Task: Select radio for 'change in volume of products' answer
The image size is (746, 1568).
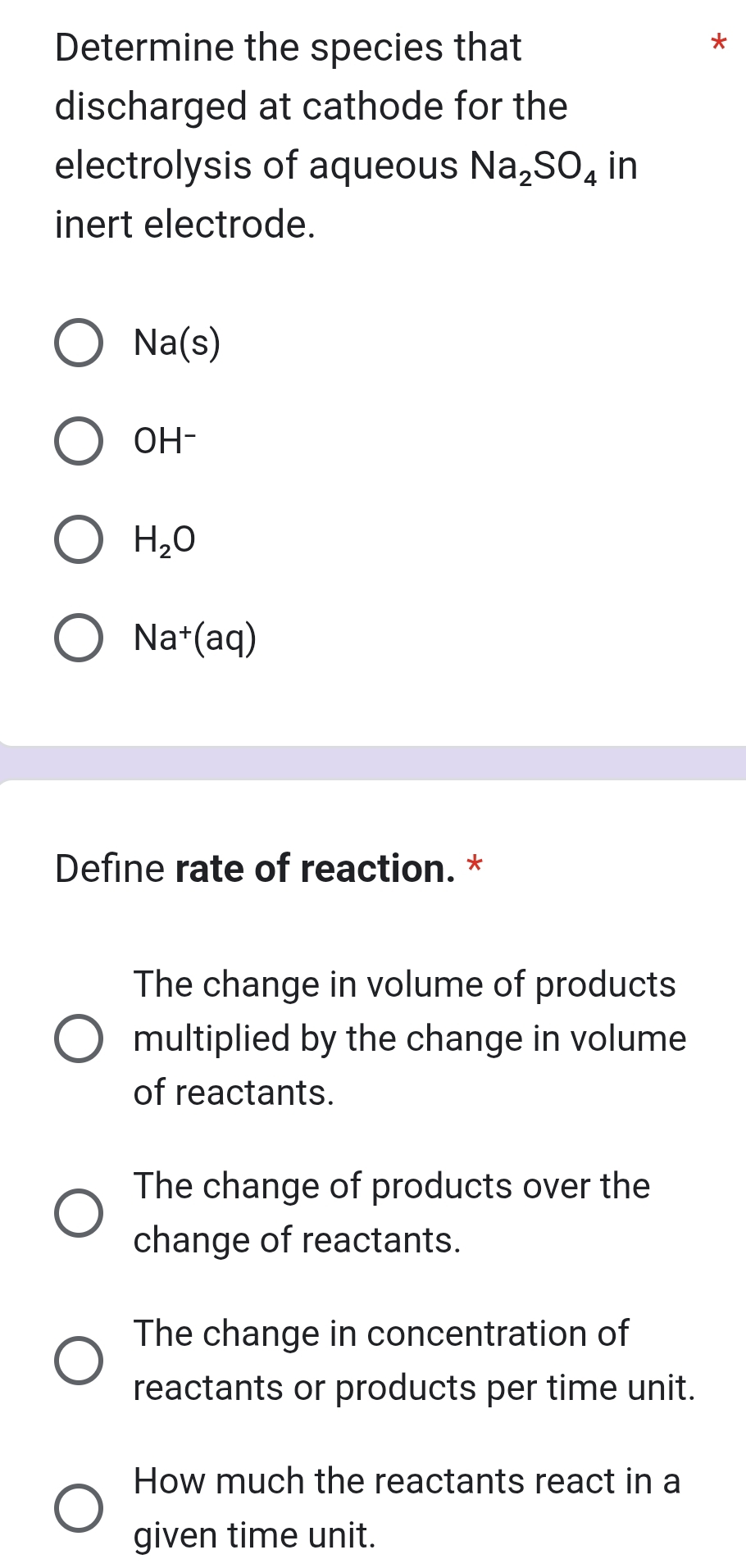Action: point(79,1039)
